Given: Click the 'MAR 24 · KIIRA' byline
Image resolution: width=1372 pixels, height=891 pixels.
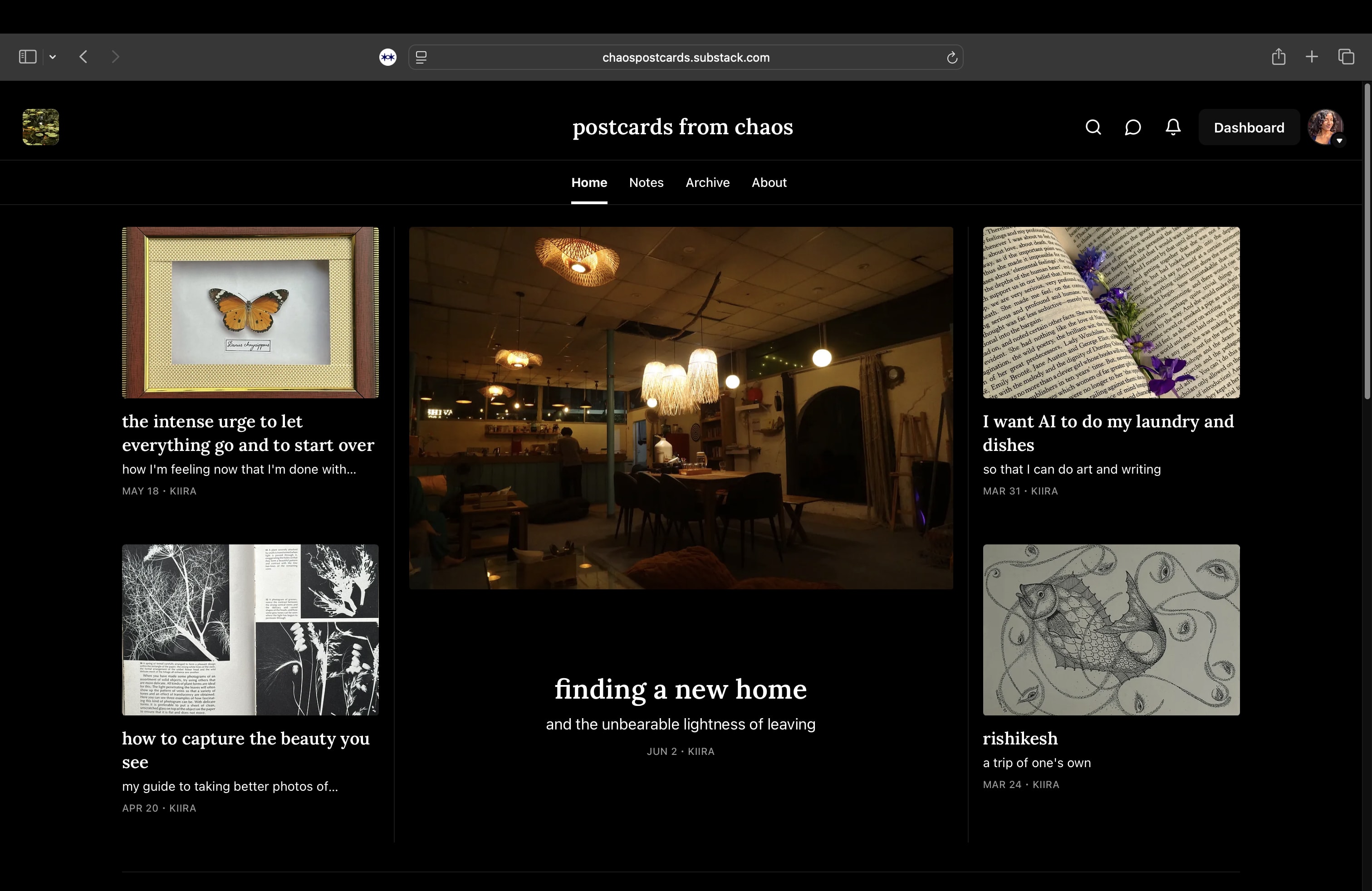Looking at the screenshot, I should (x=1021, y=785).
